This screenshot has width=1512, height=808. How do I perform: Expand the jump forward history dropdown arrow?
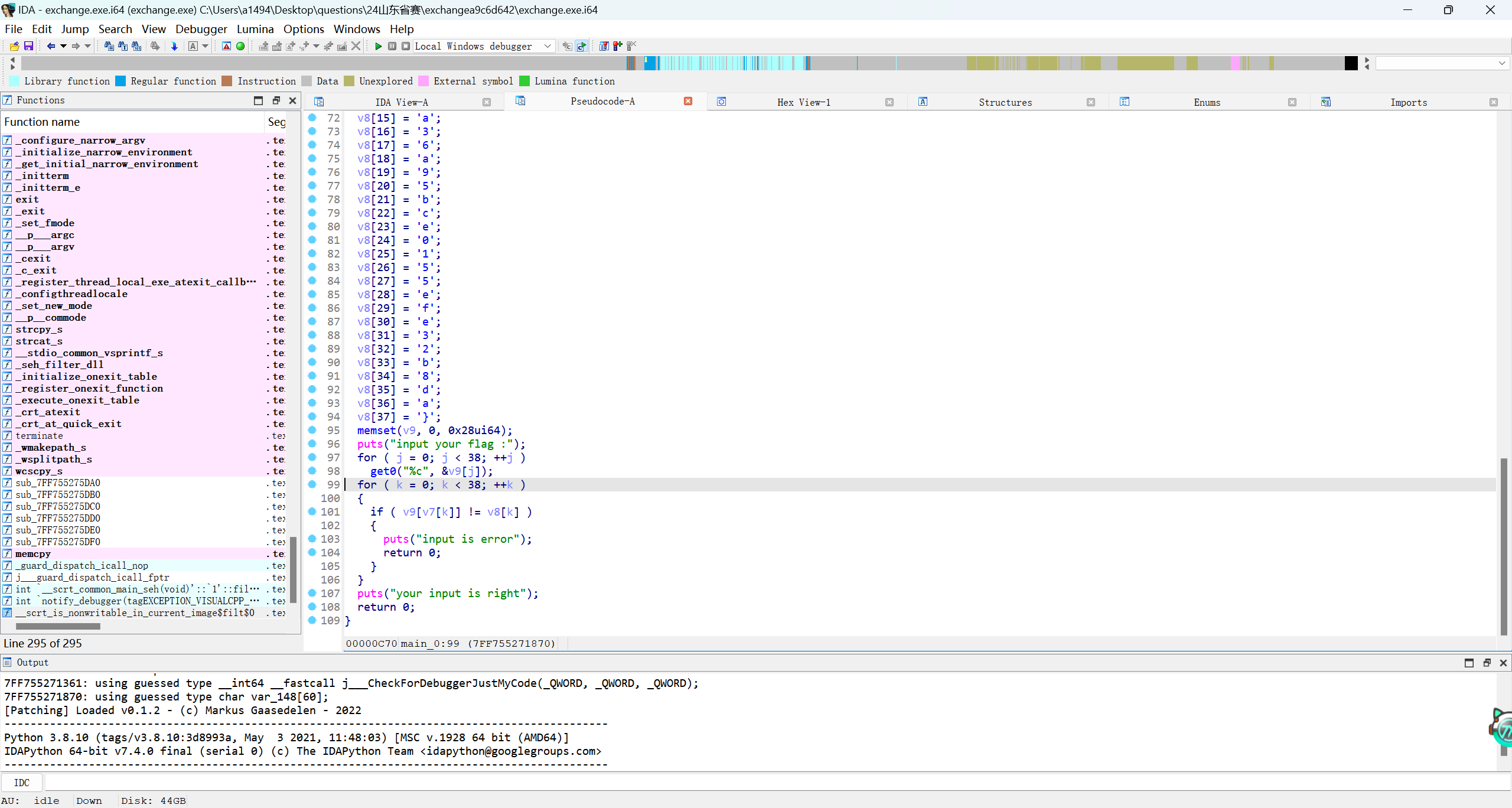pyautogui.click(x=87, y=46)
